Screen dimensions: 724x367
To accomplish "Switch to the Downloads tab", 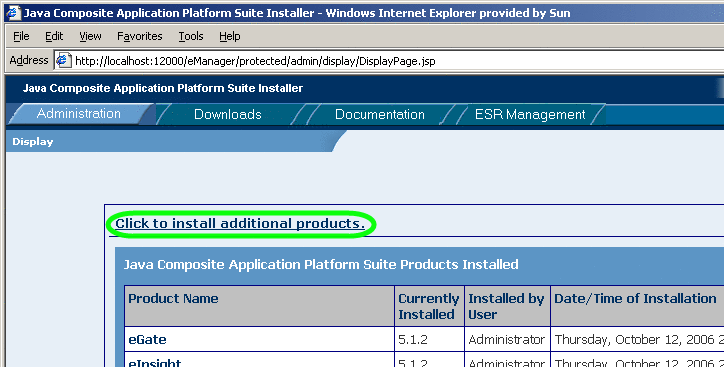I will [228, 114].
